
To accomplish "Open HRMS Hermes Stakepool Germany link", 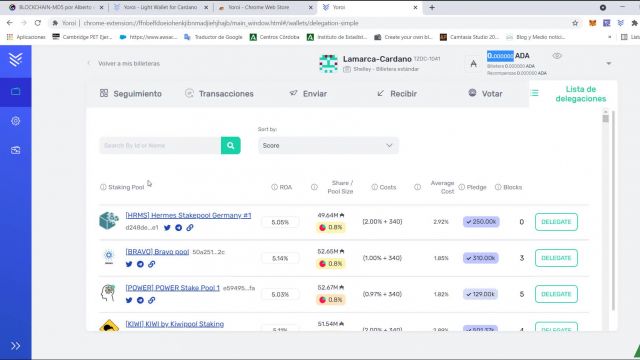I will coord(188,216).
